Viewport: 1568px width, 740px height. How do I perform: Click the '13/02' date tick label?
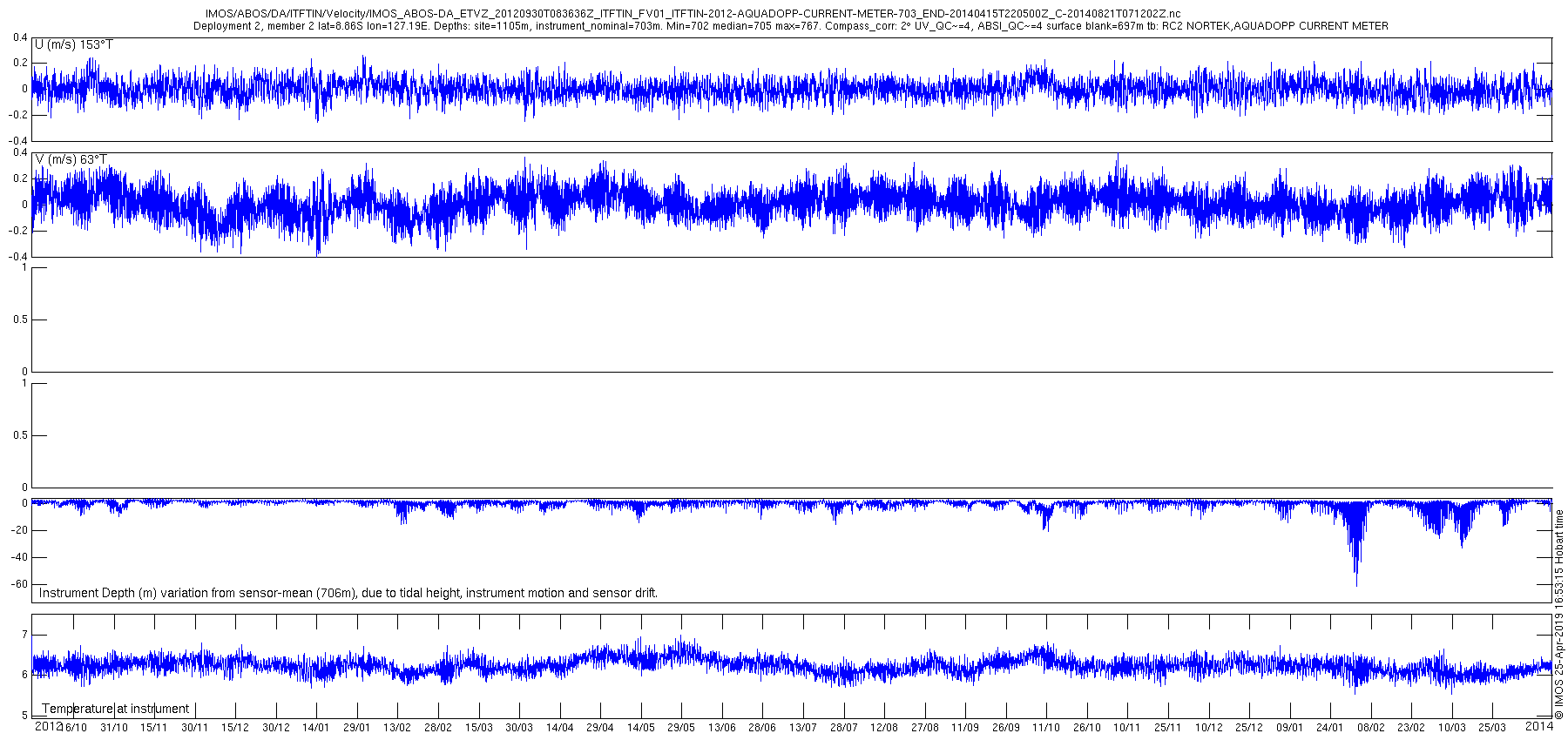pyautogui.click(x=397, y=728)
